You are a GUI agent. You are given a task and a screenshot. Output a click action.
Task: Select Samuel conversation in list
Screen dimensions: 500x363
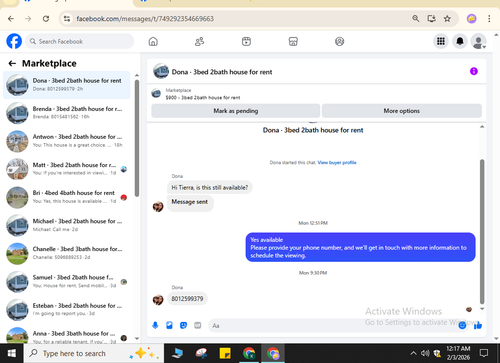(x=67, y=282)
